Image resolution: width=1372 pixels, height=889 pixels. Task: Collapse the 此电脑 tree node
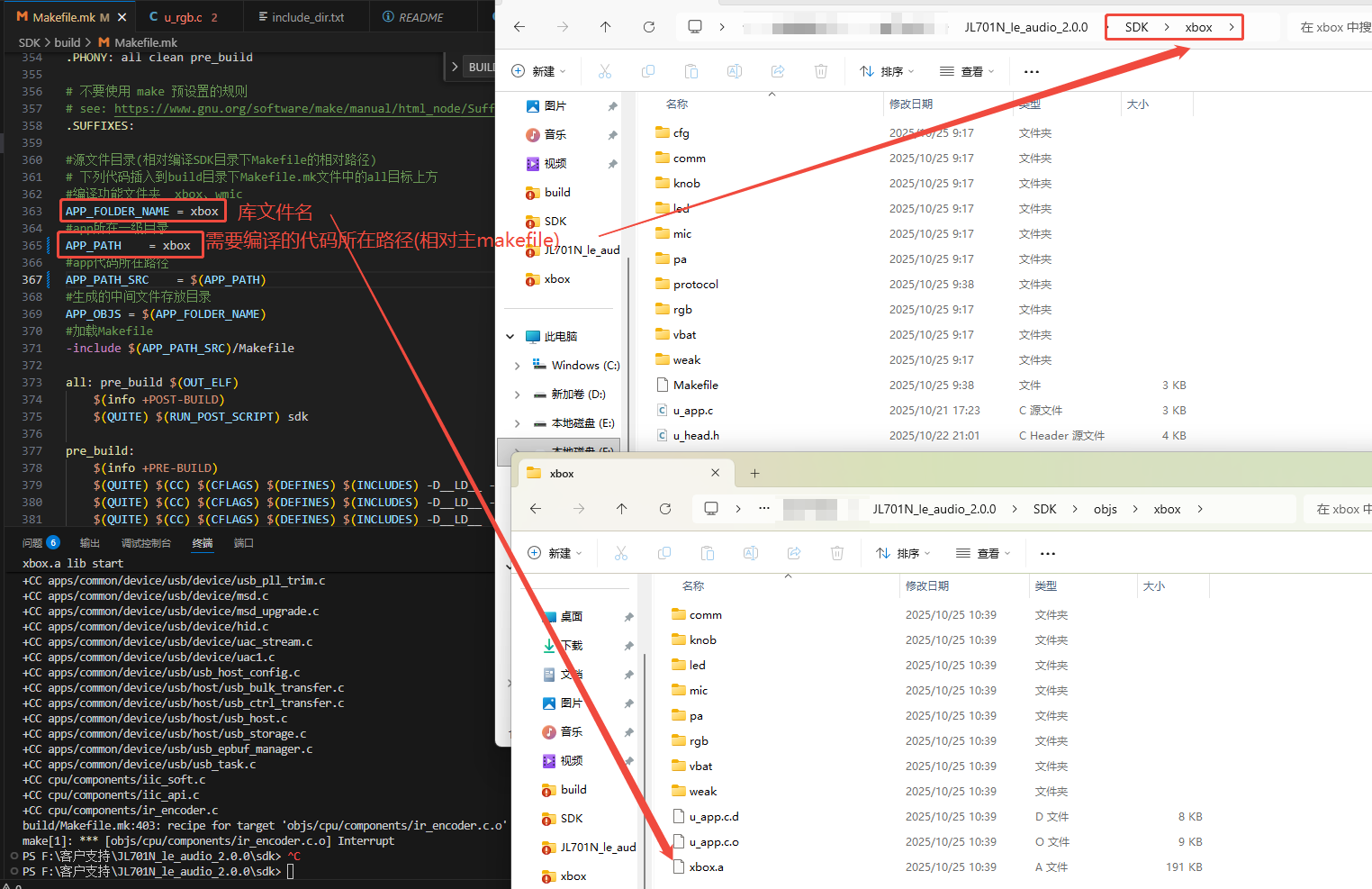[x=510, y=337]
